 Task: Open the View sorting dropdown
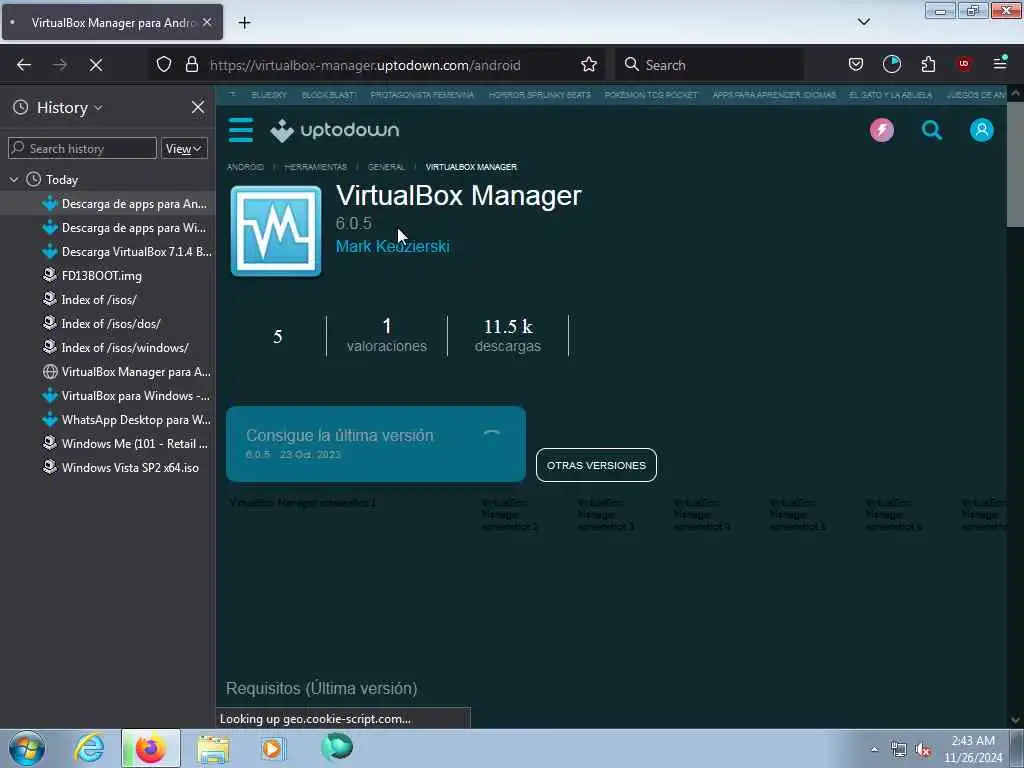tap(184, 148)
